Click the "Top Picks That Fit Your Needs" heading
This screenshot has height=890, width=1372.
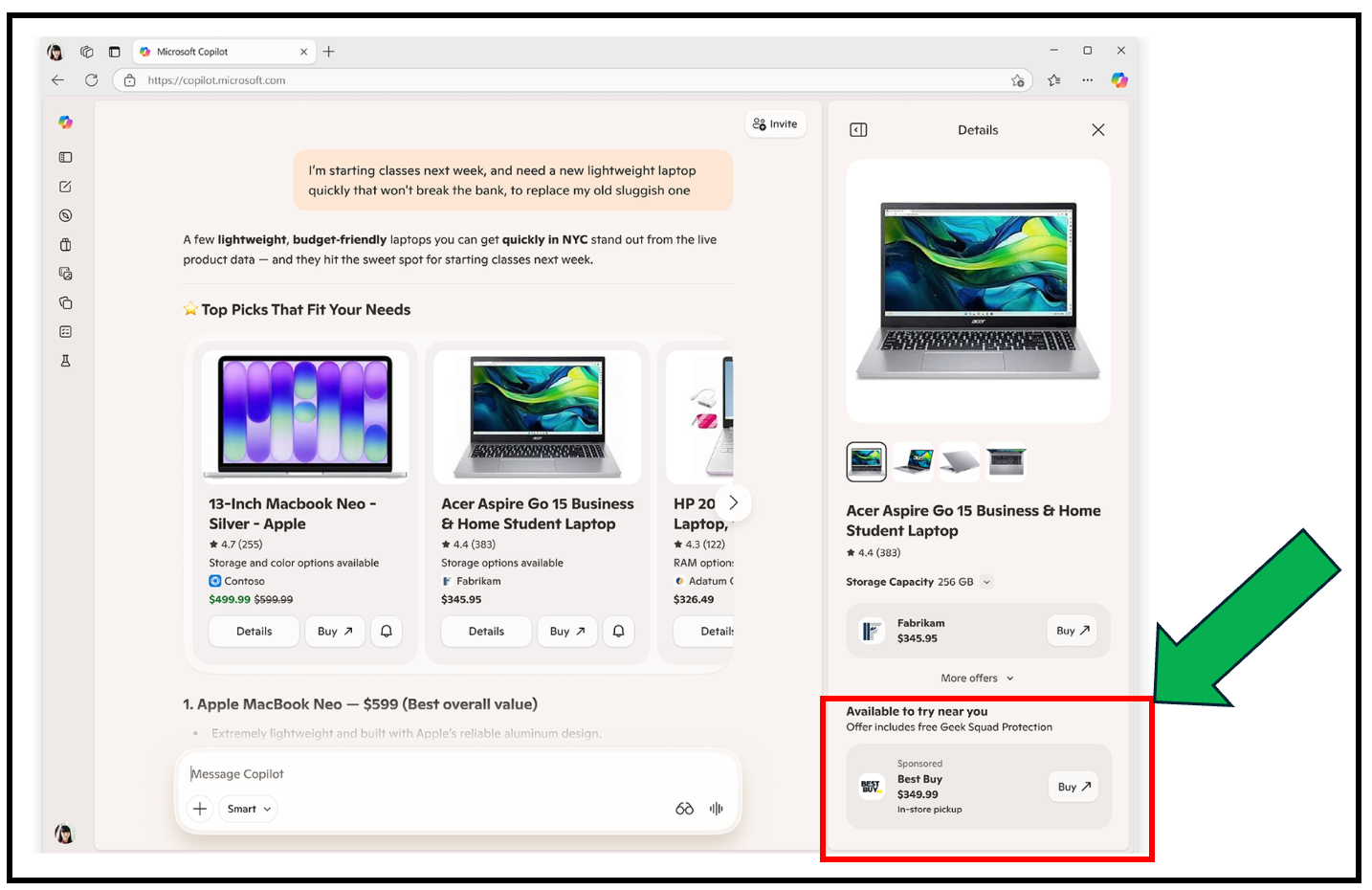pyautogui.click(x=305, y=310)
